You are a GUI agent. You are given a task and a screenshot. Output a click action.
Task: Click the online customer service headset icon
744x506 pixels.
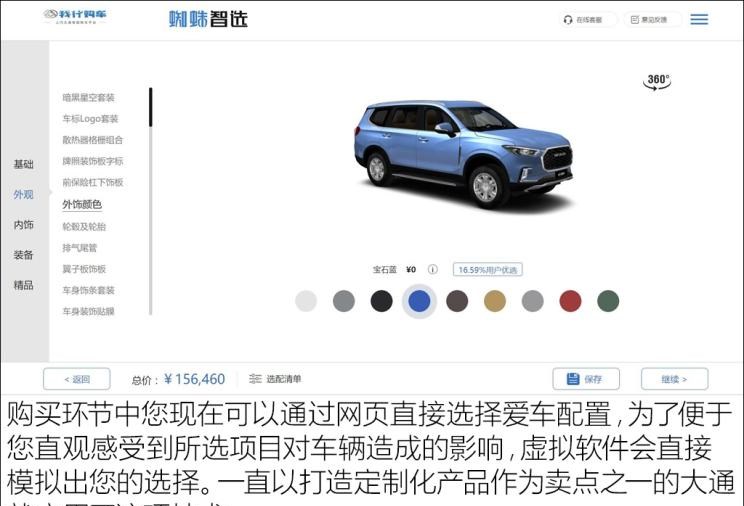[567, 20]
